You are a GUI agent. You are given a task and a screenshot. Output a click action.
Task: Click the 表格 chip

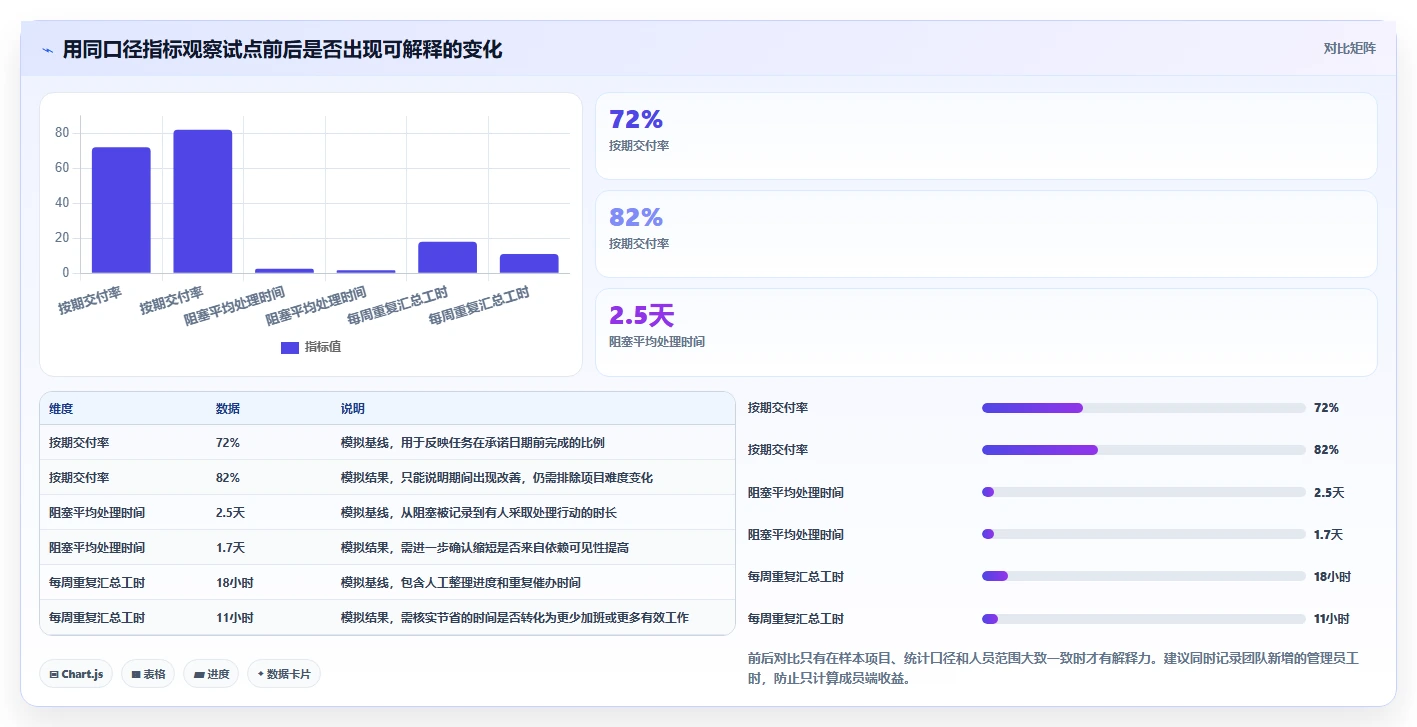click(148, 674)
